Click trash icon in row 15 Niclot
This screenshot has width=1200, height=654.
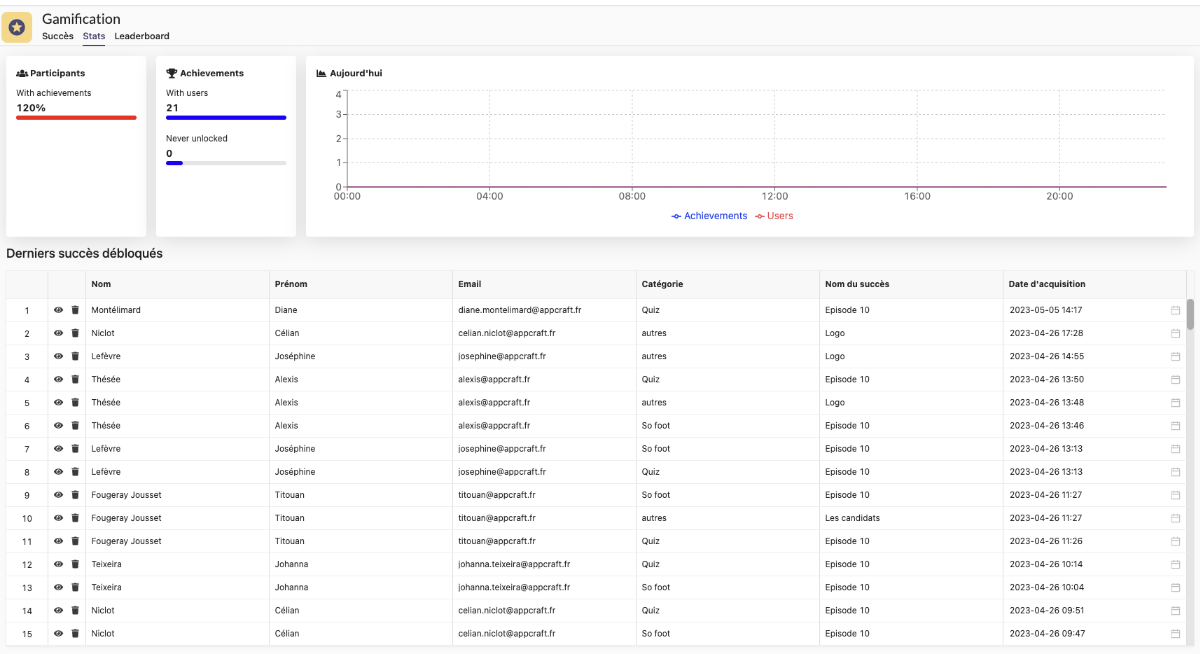pyautogui.click(x=75, y=634)
